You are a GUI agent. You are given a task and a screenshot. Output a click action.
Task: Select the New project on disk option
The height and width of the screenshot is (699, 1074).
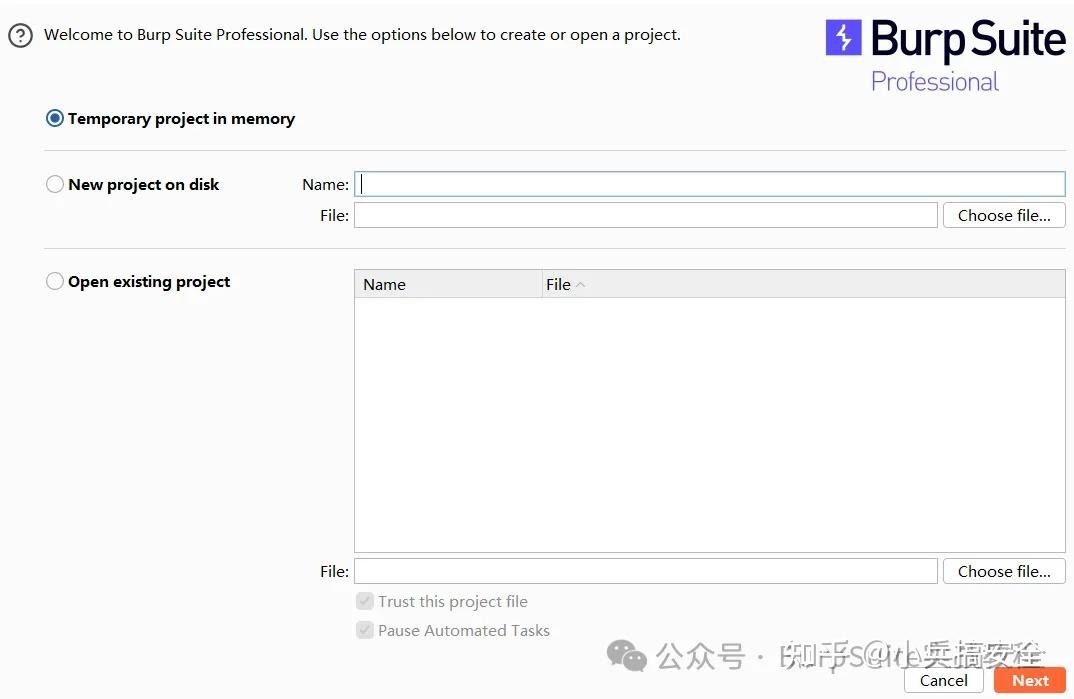[55, 184]
